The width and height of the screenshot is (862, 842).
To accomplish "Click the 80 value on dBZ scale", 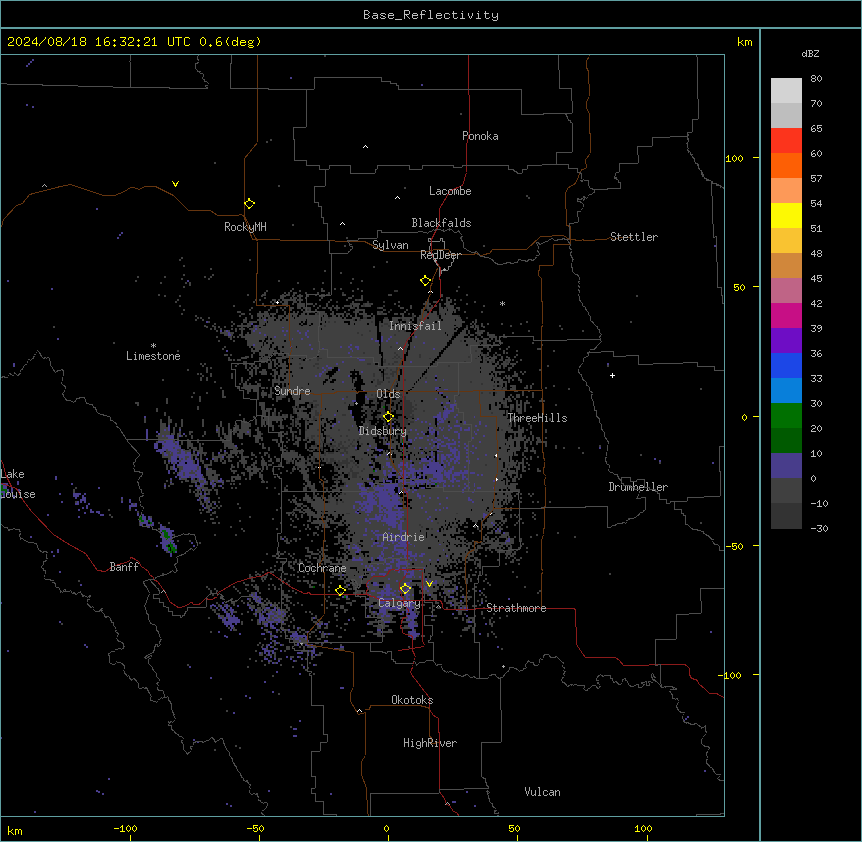I will 816,79.
